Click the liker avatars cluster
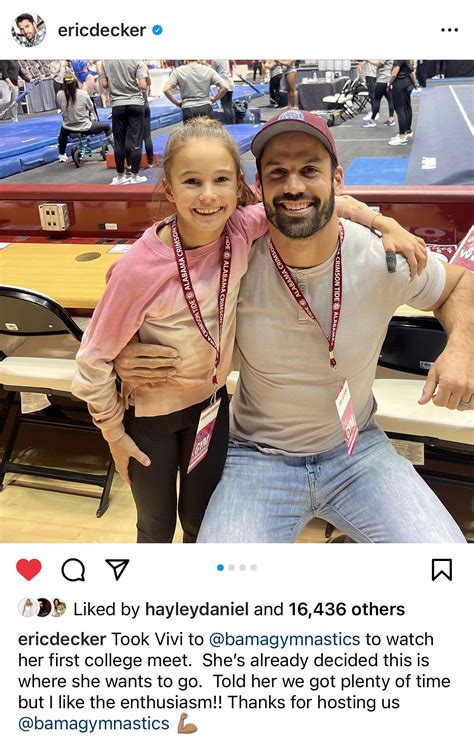Viewport: 474px width, 740px height. pyautogui.click(x=42, y=607)
